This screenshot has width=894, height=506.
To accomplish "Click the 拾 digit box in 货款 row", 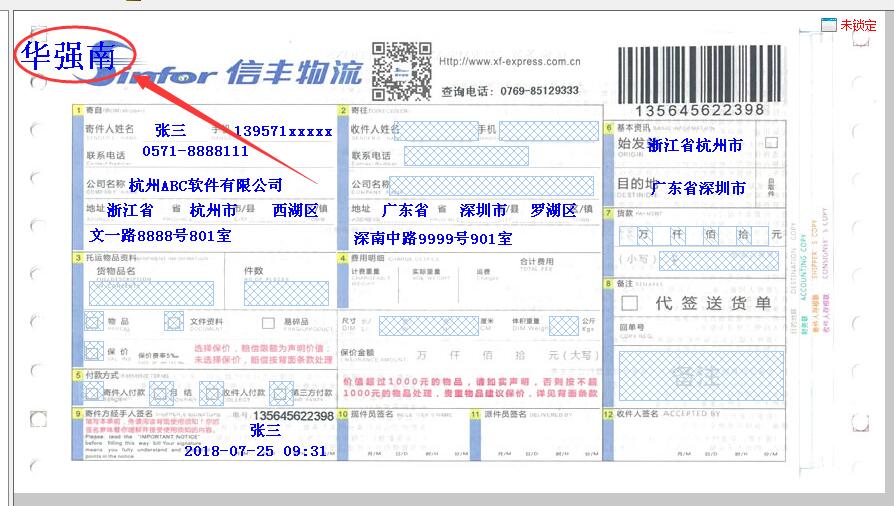I will (x=743, y=234).
